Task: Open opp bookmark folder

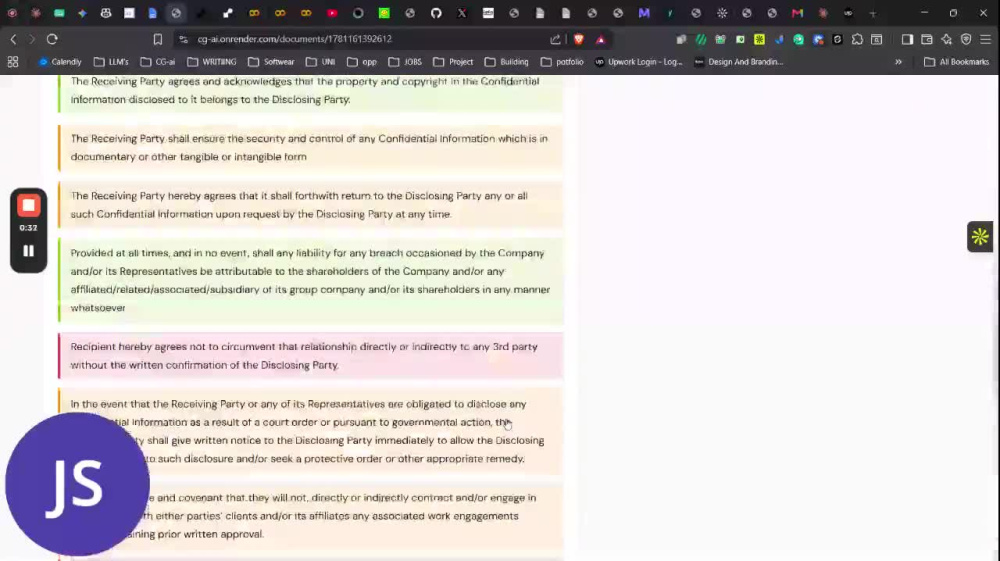Action: [362, 62]
